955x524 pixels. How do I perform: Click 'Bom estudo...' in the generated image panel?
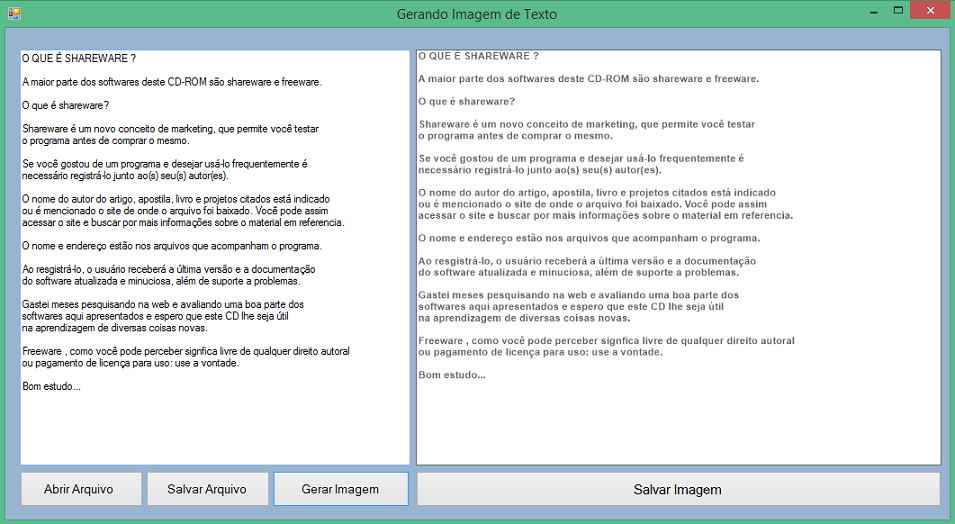(452, 375)
